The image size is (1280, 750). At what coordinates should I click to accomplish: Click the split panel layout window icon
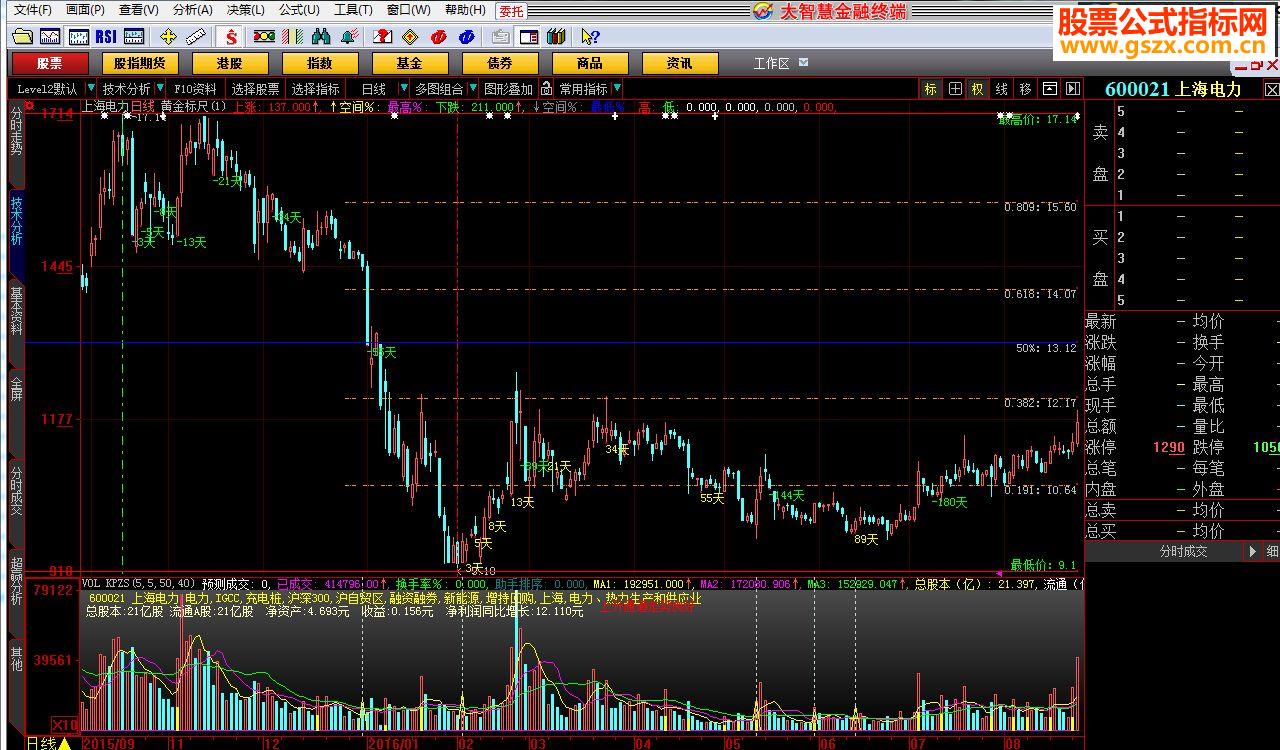[529, 37]
